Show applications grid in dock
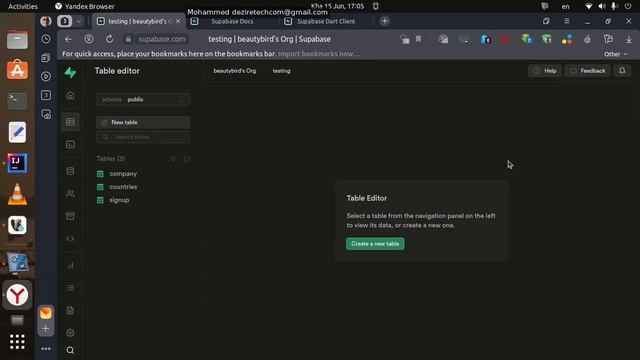640x360 pixels. pyautogui.click(x=17, y=342)
